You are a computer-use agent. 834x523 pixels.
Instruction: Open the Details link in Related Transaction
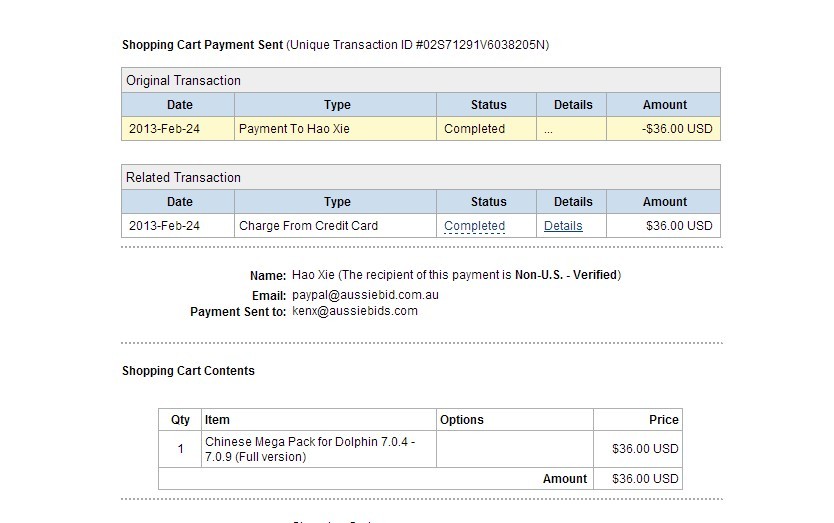pos(563,226)
